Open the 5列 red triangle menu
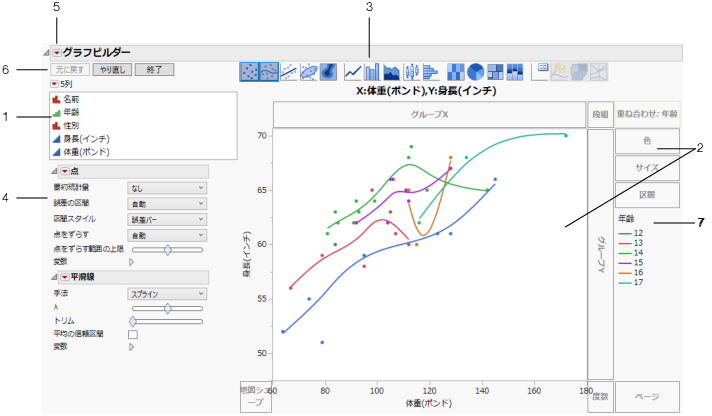Image resolution: width=712 pixels, height=416 pixels. (54, 84)
